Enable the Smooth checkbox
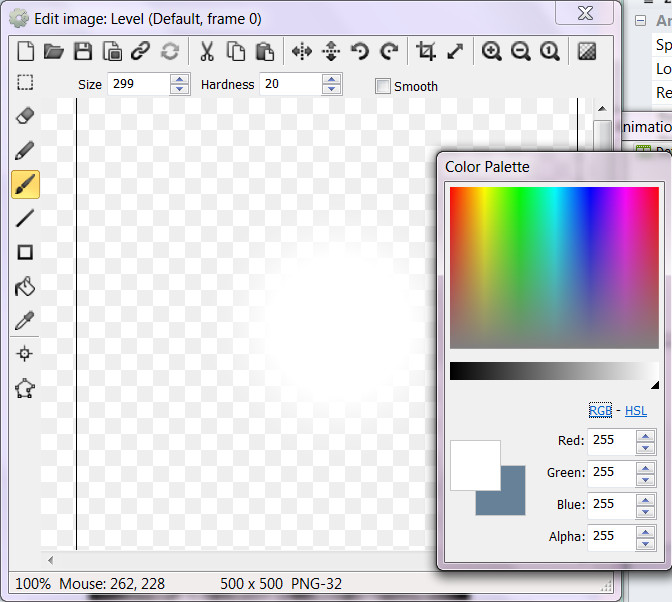This screenshot has height=602, width=672. (382, 86)
